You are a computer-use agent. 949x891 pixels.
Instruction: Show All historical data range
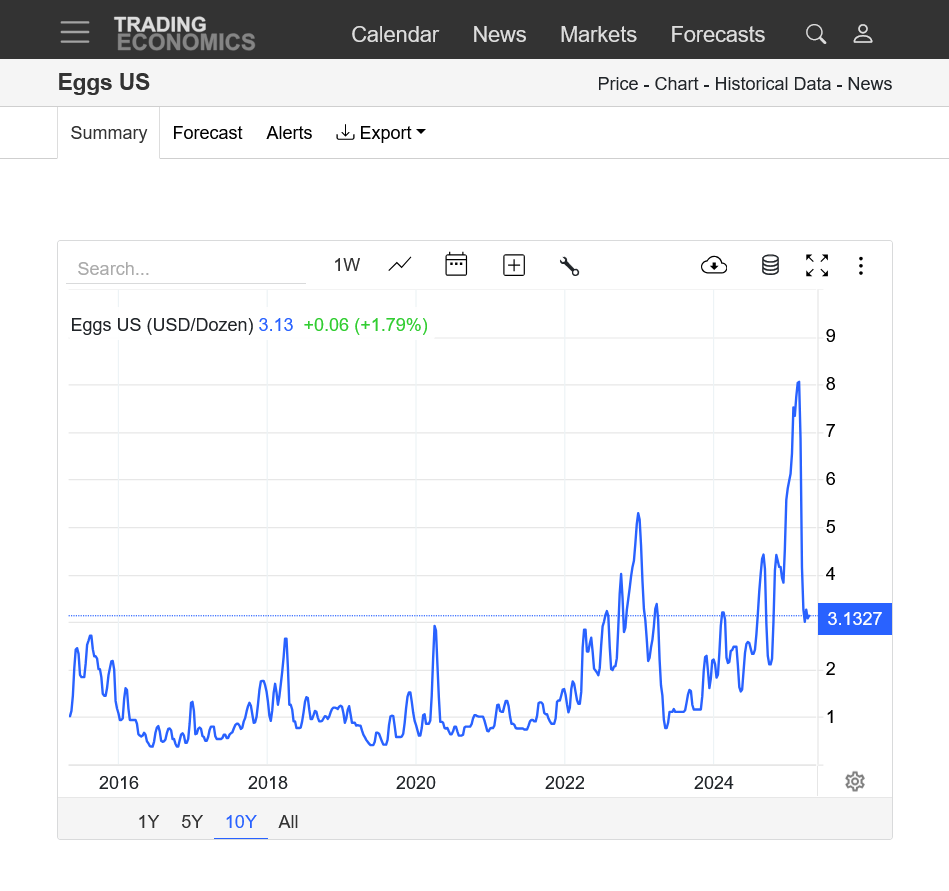click(288, 822)
